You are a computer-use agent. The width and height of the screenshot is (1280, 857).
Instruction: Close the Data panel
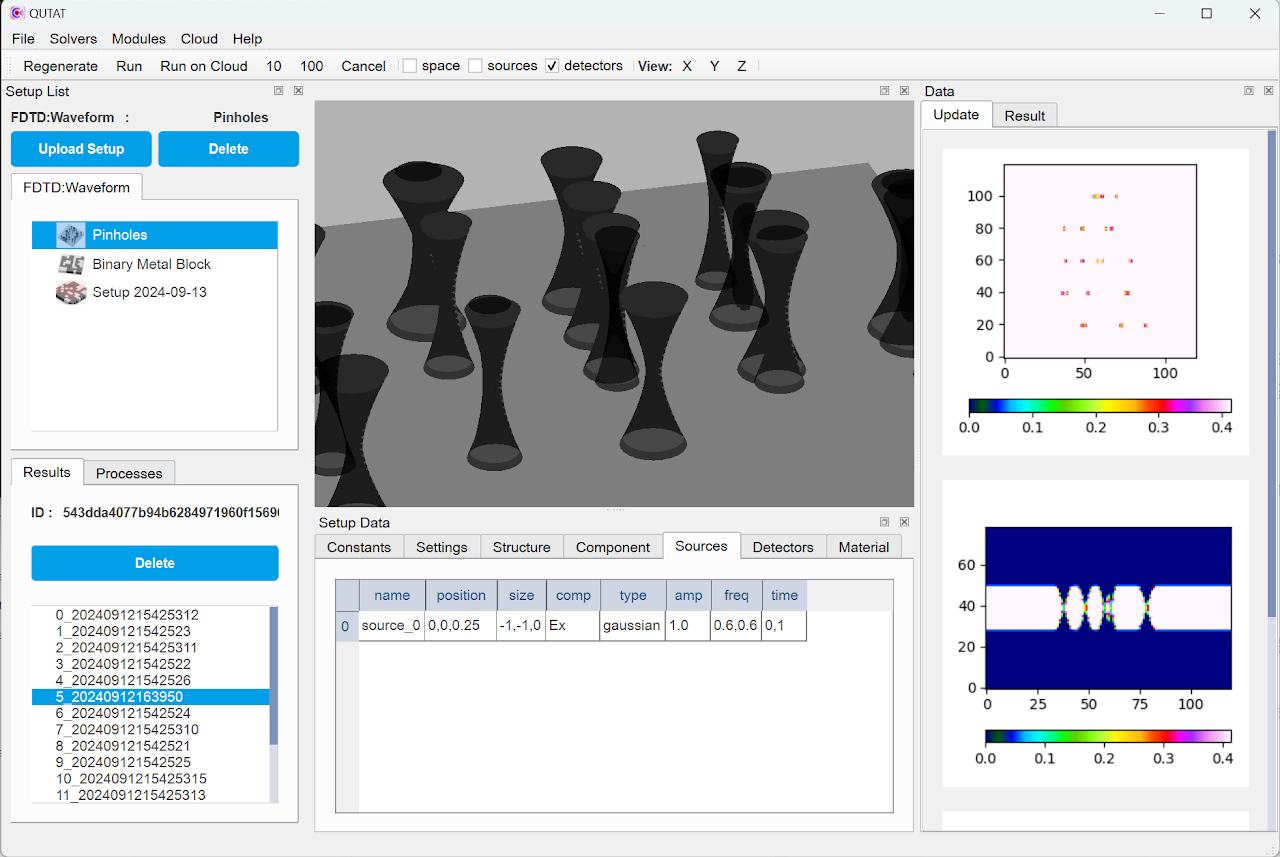click(1268, 91)
